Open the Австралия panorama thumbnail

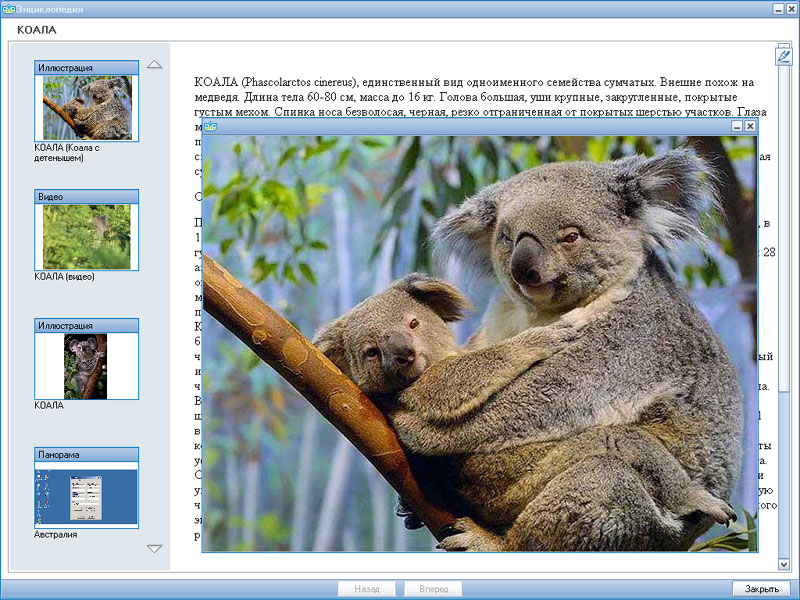pos(87,495)
